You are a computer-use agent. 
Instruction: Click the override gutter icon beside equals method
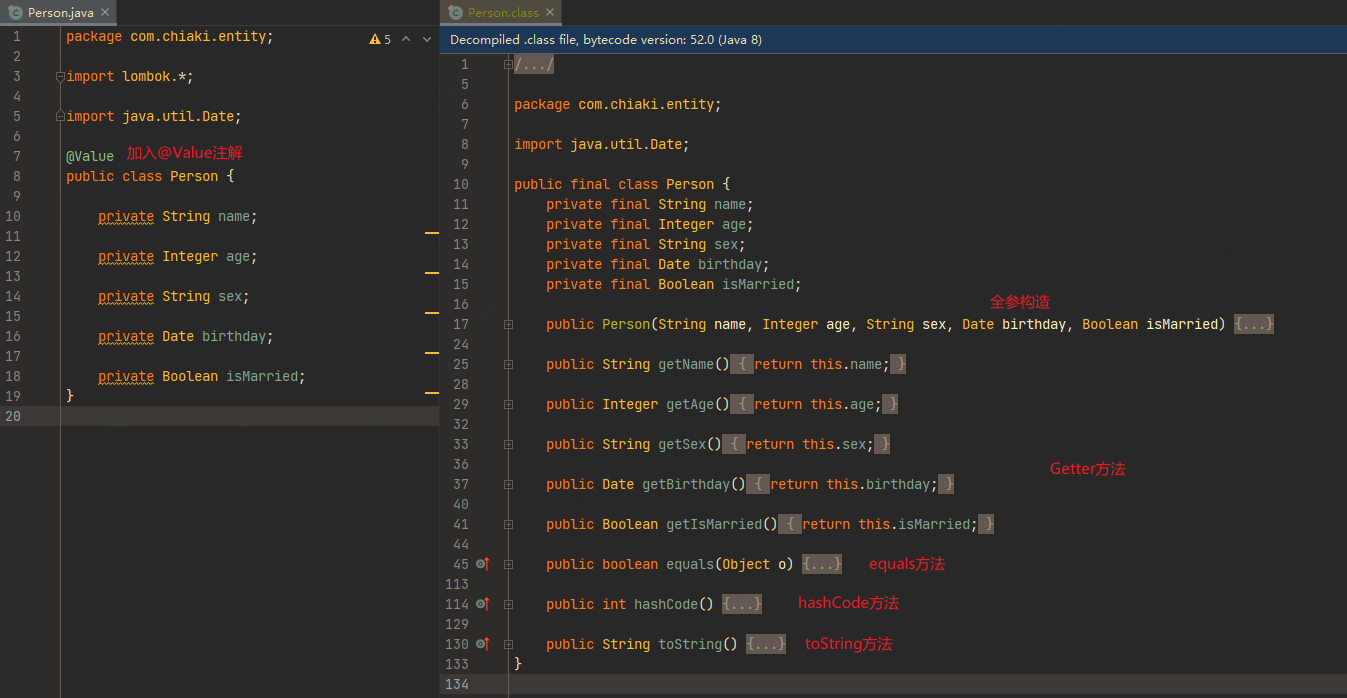pyautogui.click(x=481, y=564)
